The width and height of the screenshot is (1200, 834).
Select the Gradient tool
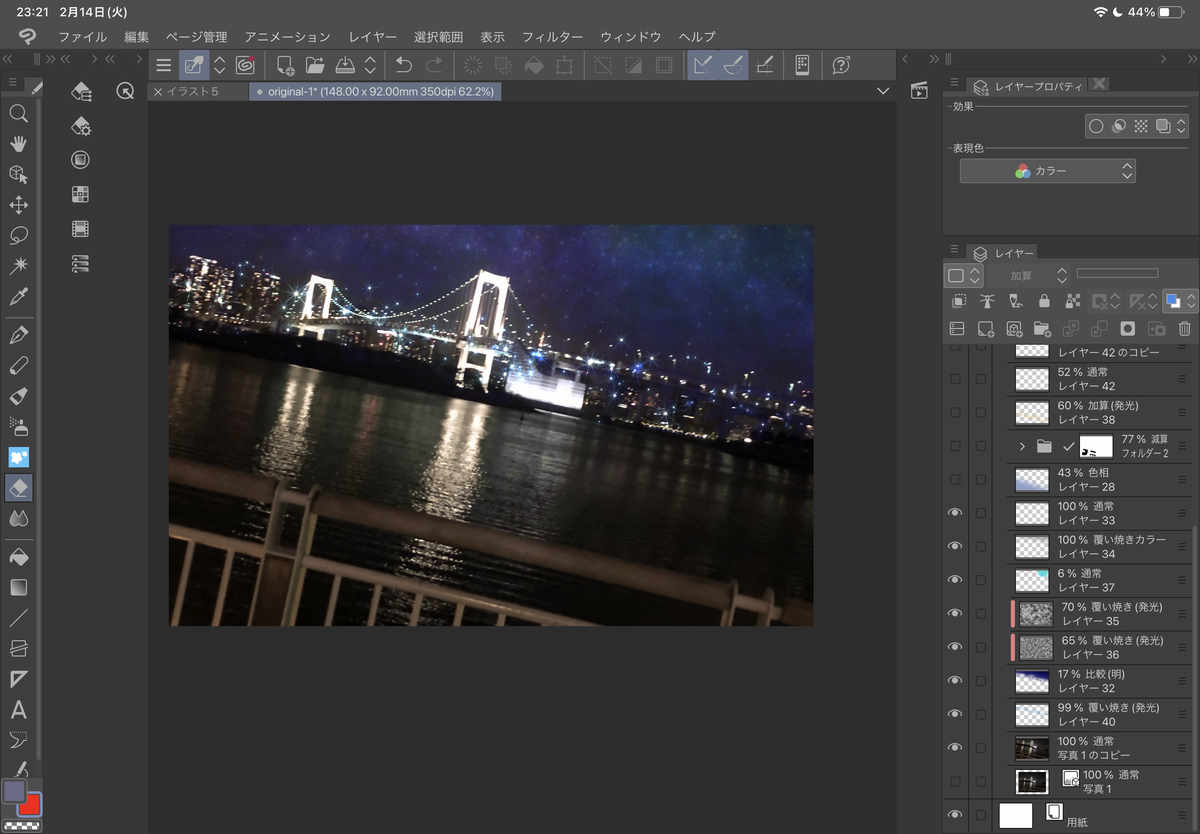click(18, 587)
